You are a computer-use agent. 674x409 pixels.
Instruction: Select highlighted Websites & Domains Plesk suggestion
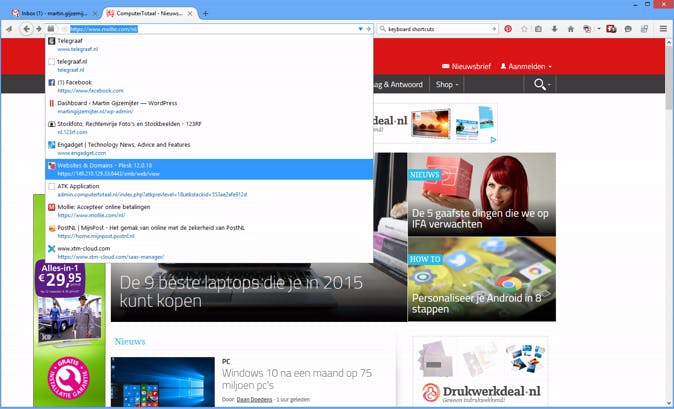[209, 169]
